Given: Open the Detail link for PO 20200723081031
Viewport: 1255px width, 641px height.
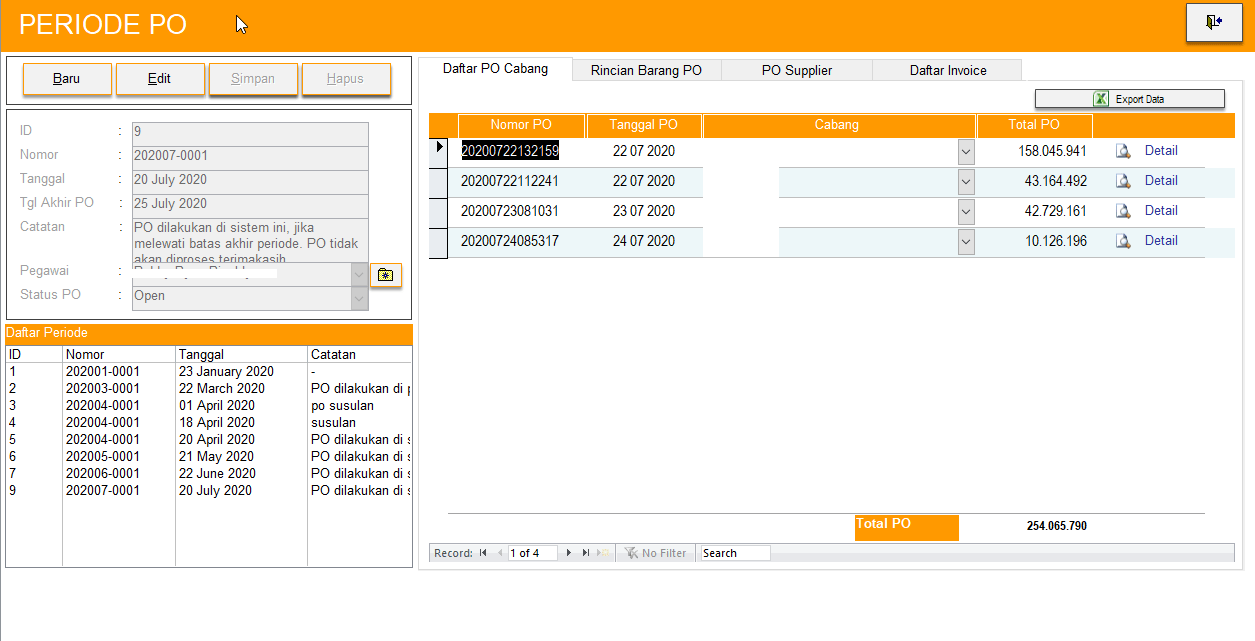Looking at the screenshot, I should pyautogui.click(x=1161, y=211).
